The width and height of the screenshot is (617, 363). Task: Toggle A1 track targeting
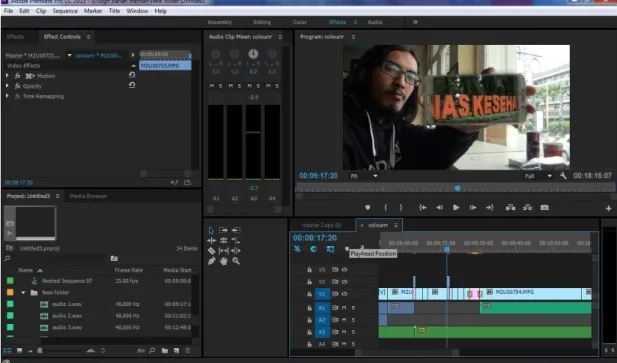coord(322,308)
